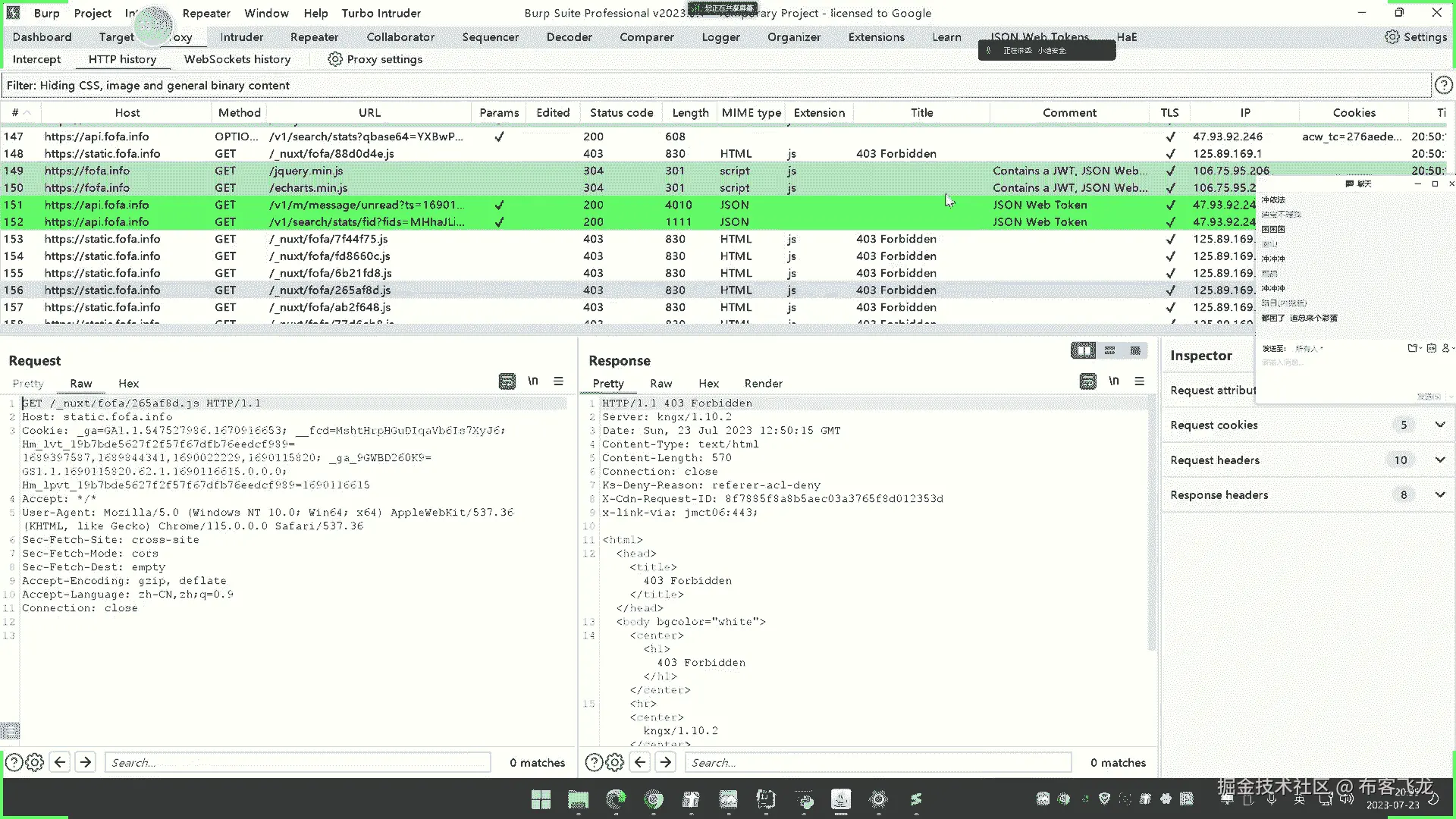Expand Request cookies section

click(1439, 425)
